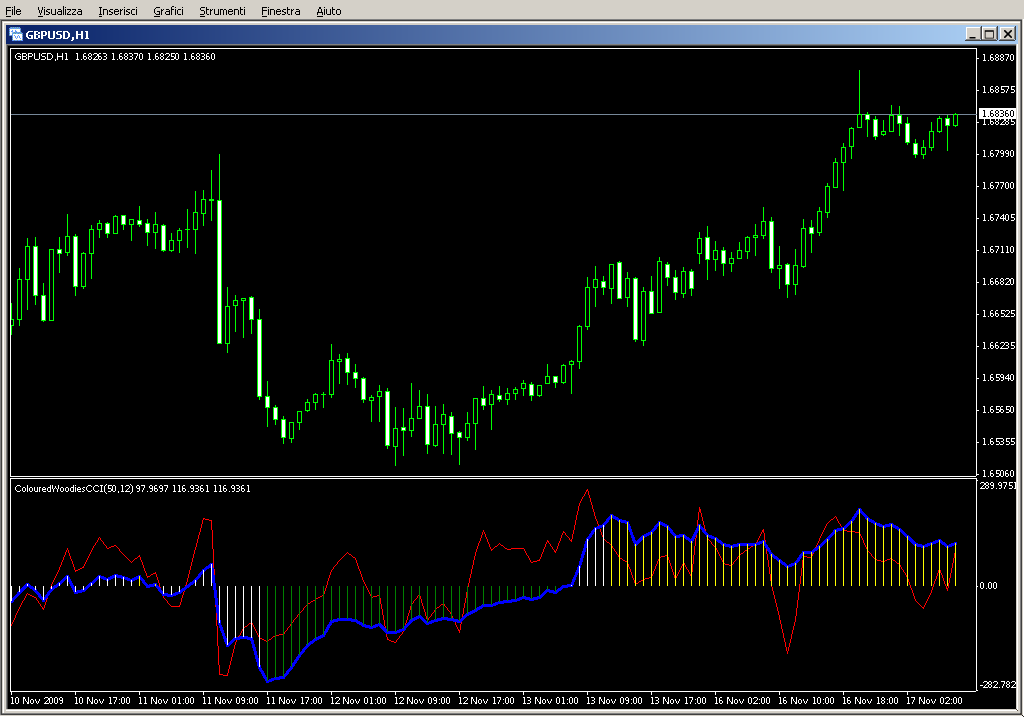Screen dimensions: 1024x717
Task: Click the current price tag 1.68360
Action: pos(998,114)
